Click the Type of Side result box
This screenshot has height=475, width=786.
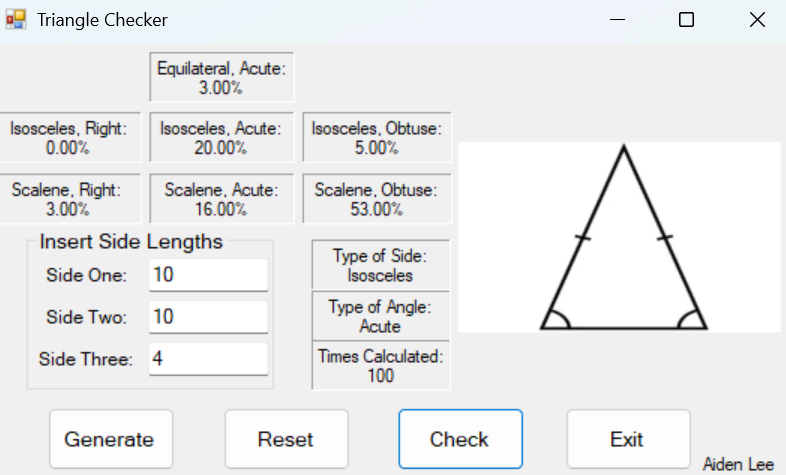(380, 265)
